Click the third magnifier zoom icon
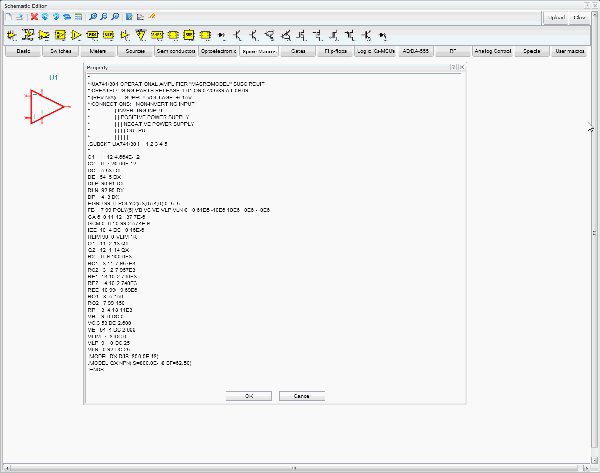 click(x=115, y=17)
